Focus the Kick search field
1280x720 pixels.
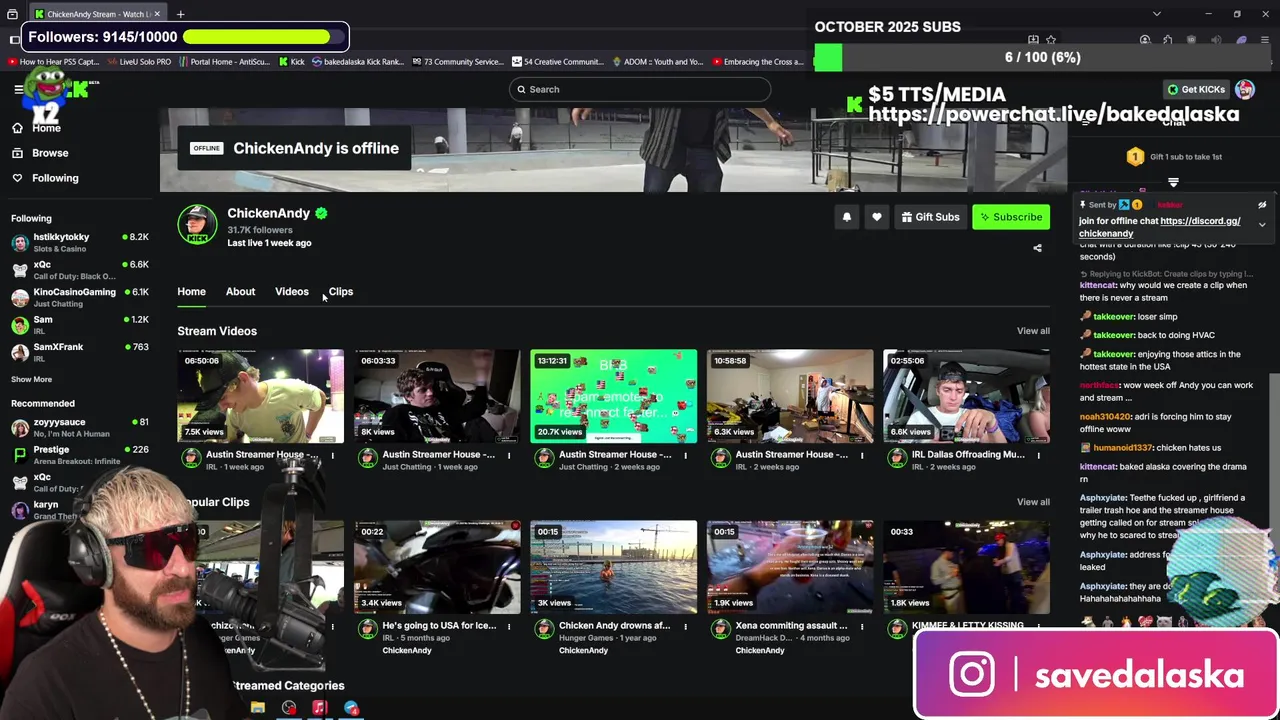(640, 89)
